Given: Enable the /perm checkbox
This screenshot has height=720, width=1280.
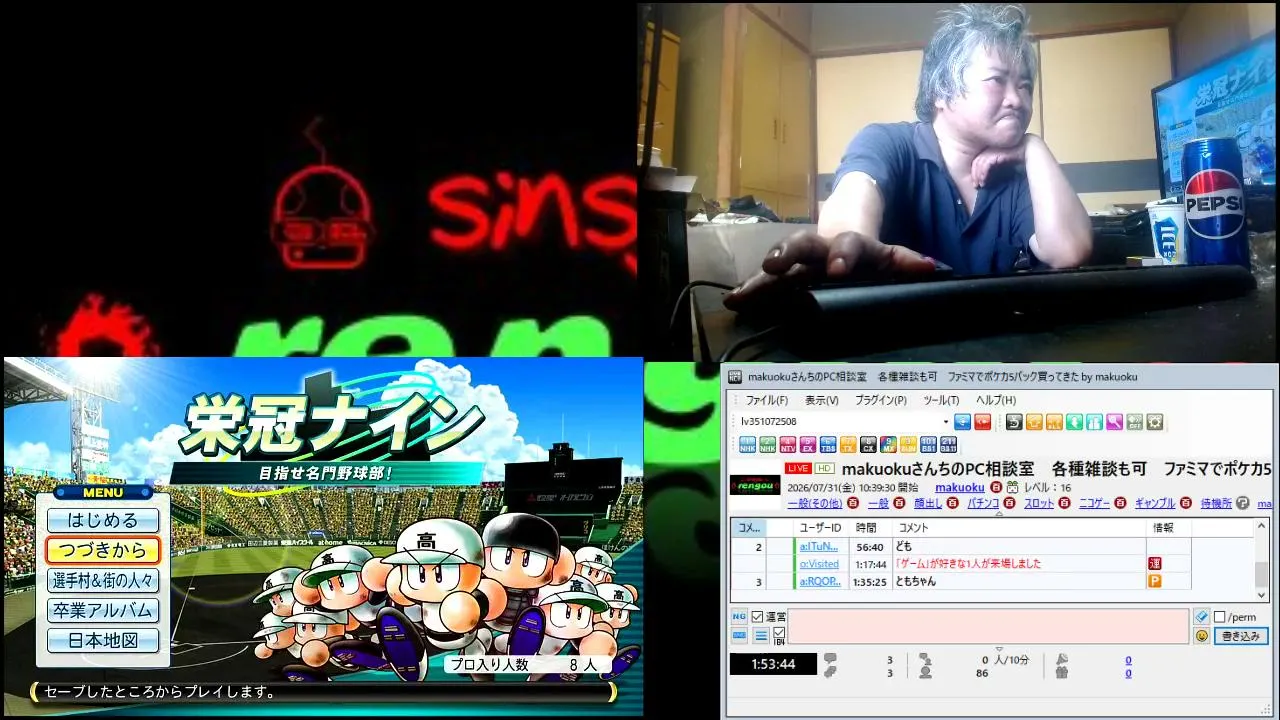Looking at the screenshot, I should (1219, 617).
